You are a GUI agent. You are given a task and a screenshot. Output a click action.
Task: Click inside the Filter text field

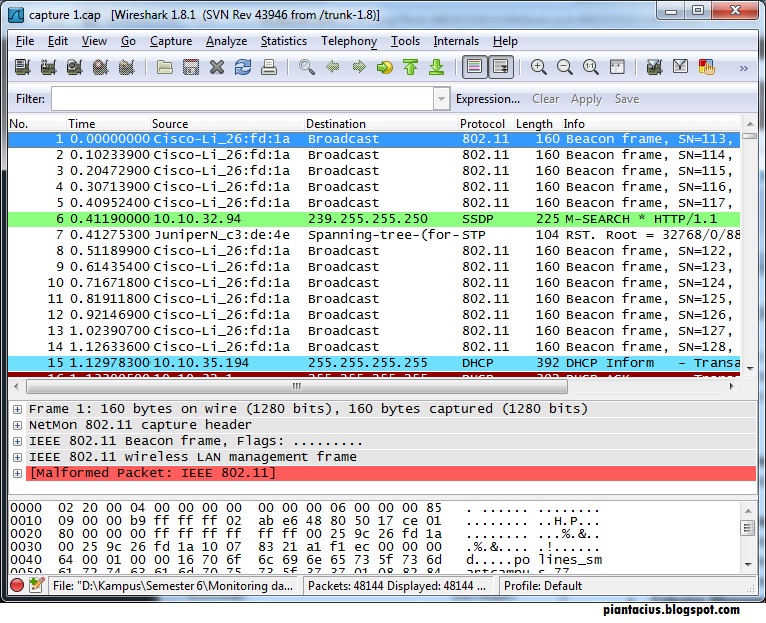point(240,99)
